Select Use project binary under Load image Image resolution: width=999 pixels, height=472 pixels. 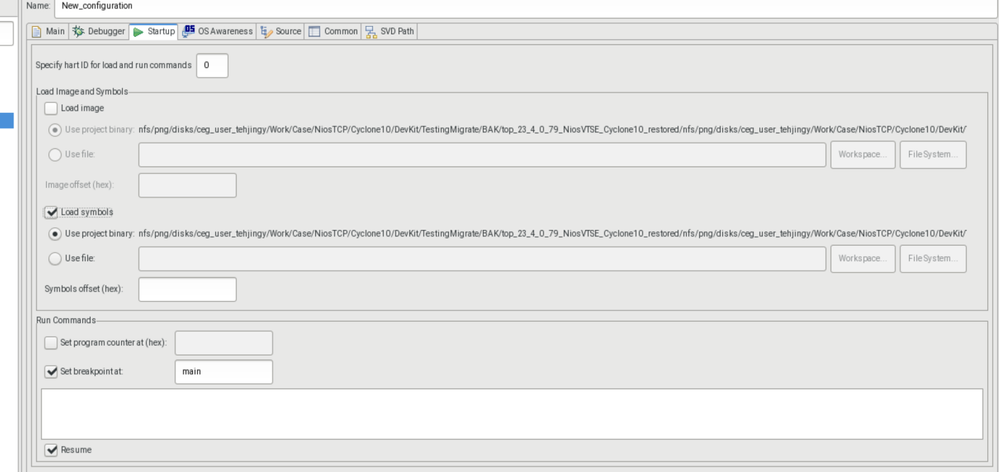55,130
